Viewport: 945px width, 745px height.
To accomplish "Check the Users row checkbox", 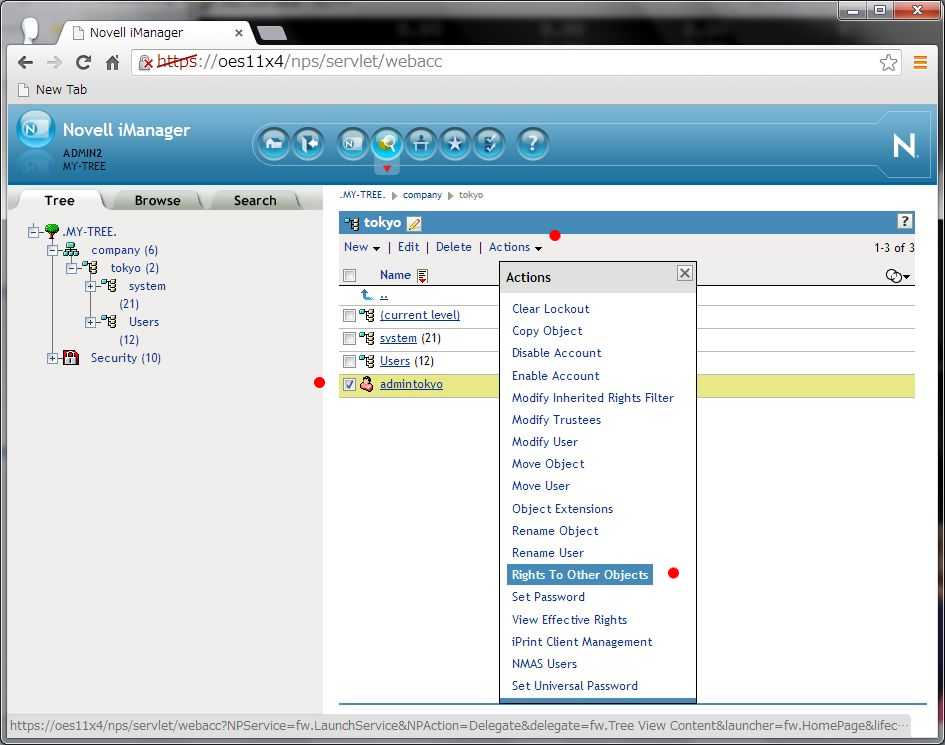I will click(x=350, y=361).
